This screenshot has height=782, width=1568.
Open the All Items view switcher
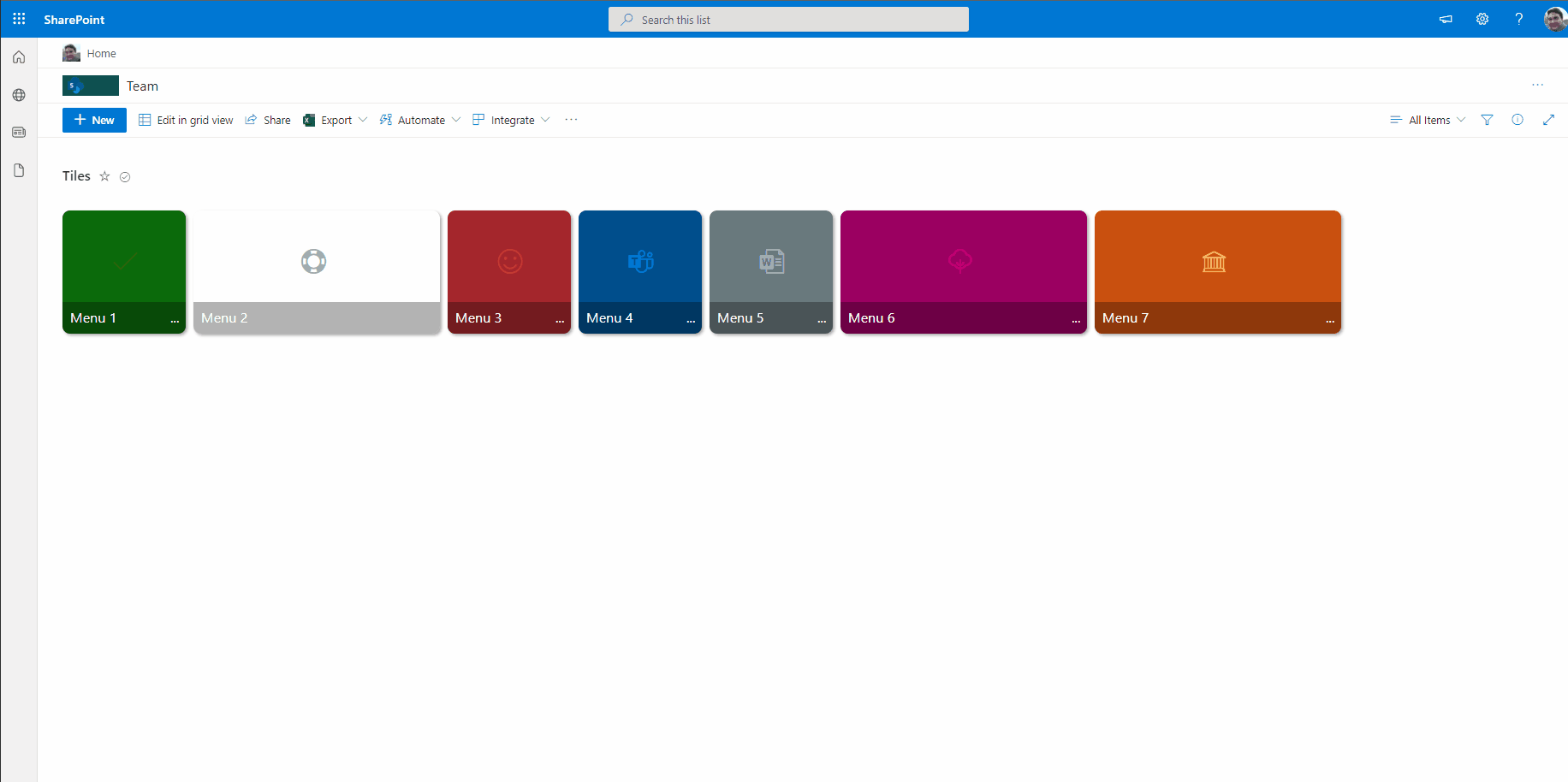coord(1428,120)
